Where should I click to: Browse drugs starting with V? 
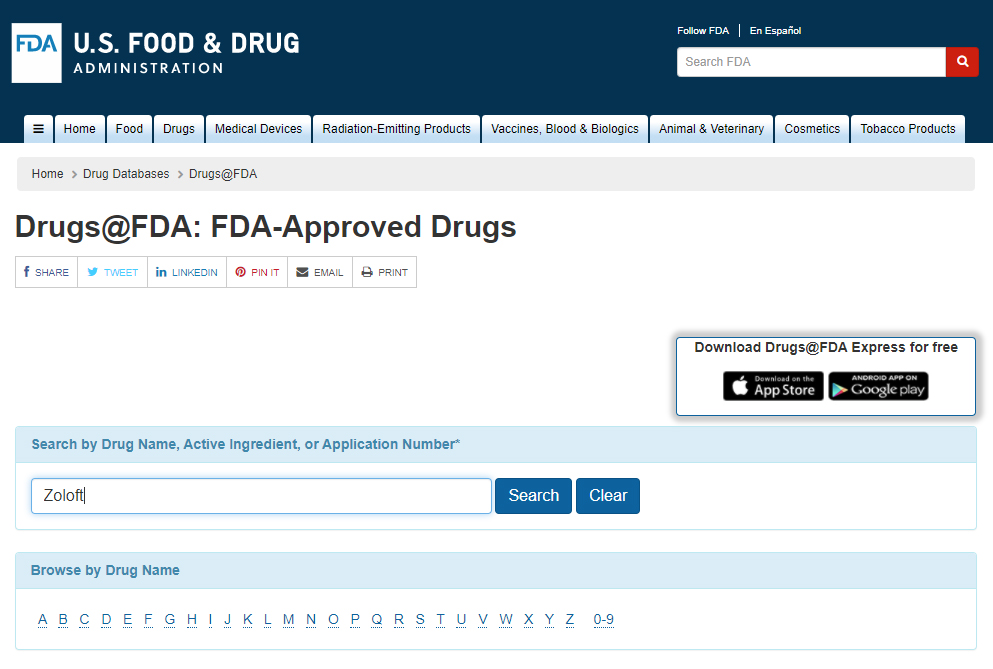pos(483,620)
